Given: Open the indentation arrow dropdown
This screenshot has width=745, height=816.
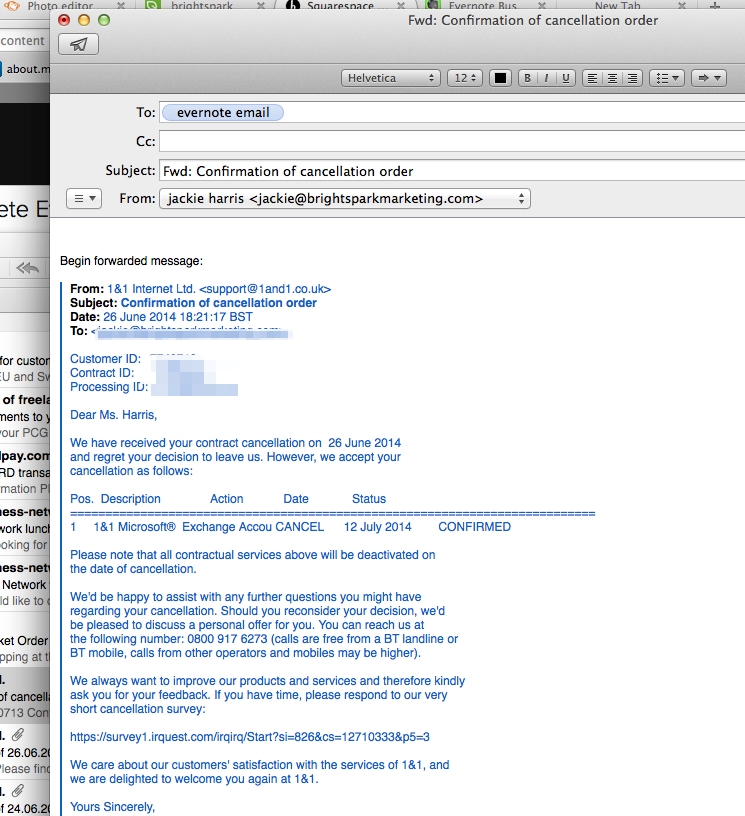Looking at the screenshot, I should click(x=709, y=78).
